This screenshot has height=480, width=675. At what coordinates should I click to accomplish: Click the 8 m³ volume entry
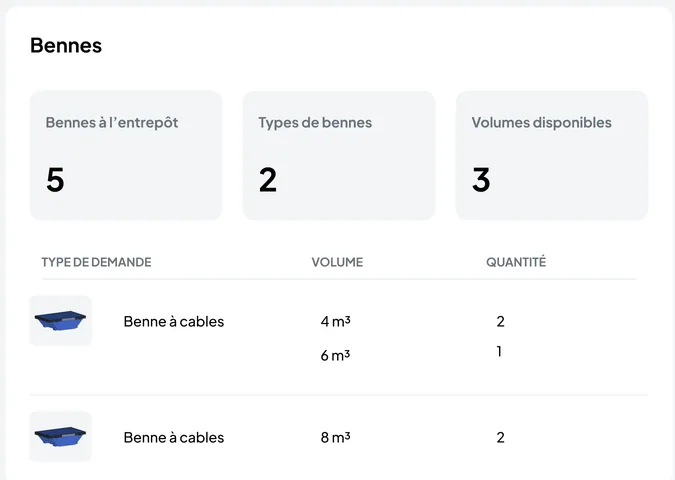(335, 437)
